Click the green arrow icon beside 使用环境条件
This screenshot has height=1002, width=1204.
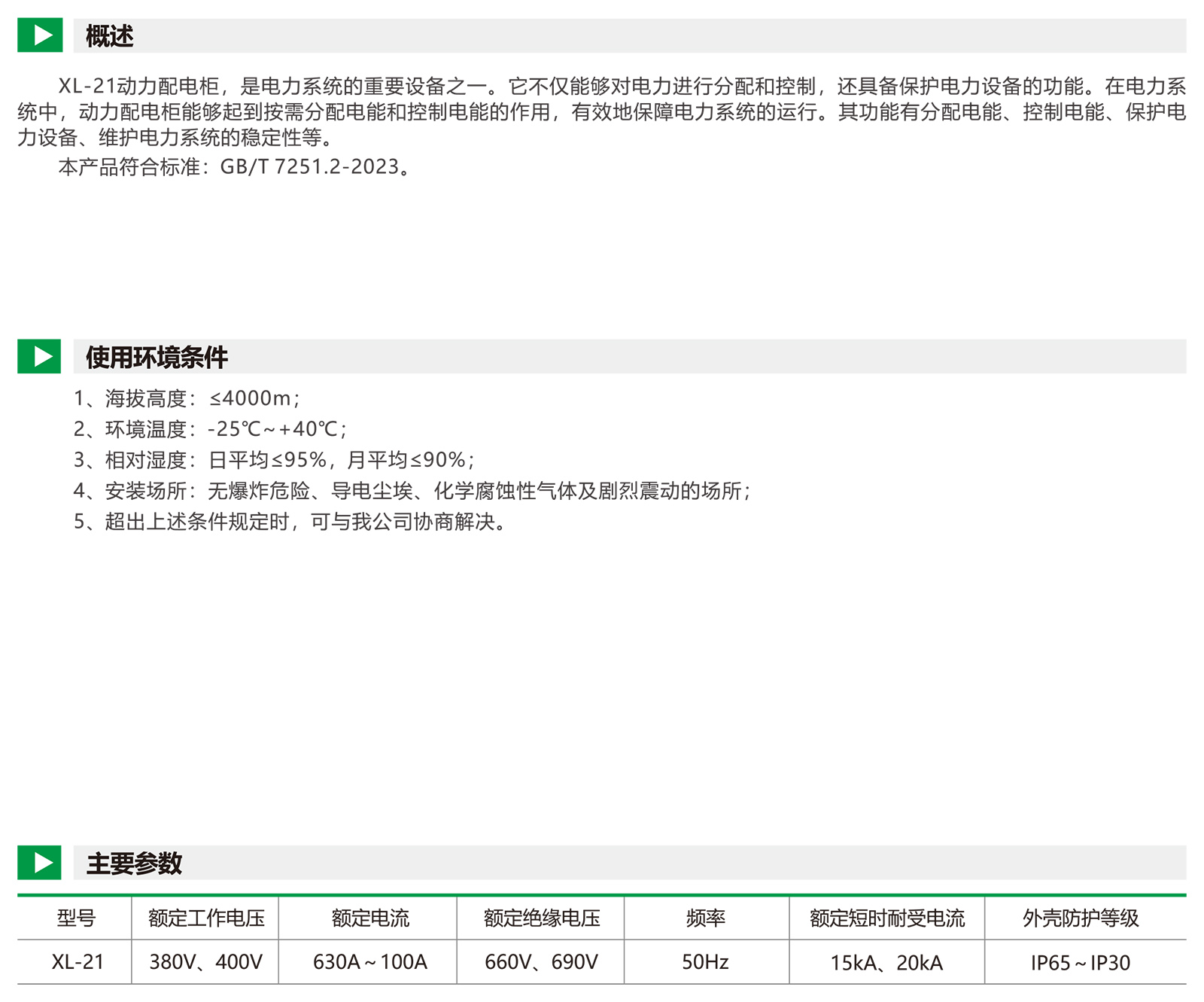[39, 356]
